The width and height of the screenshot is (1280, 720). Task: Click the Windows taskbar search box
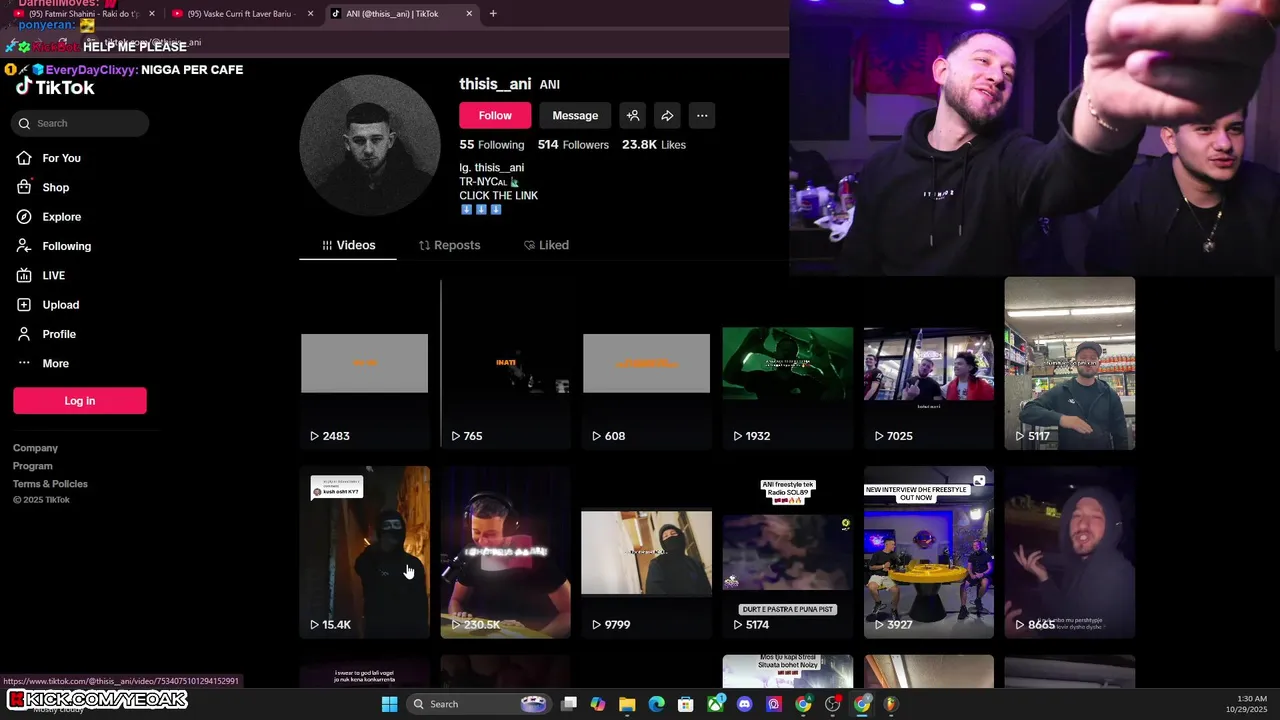point(479,704)
